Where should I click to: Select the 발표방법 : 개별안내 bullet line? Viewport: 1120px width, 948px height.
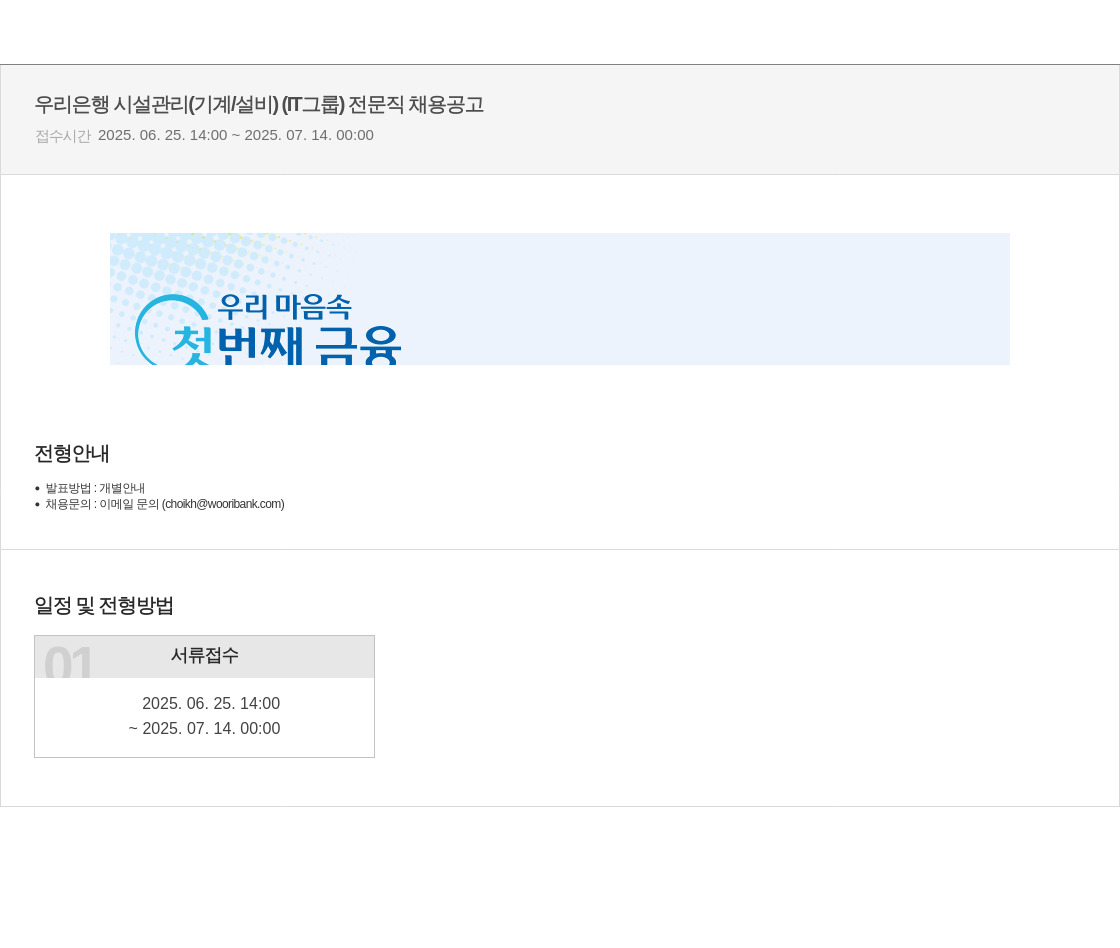95,488
